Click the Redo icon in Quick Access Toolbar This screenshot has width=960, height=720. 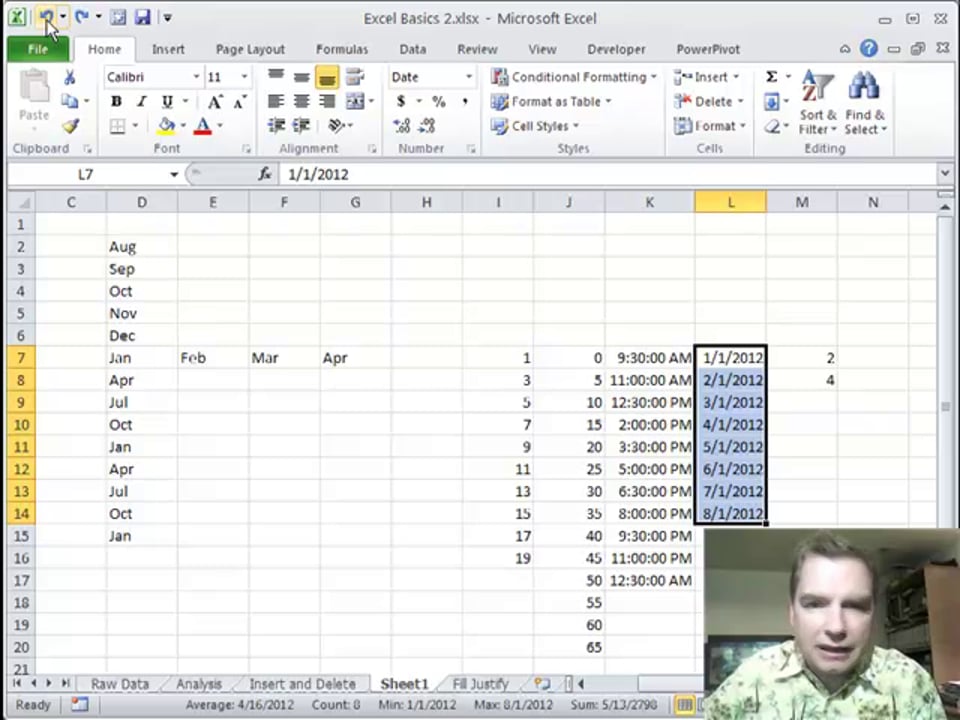(82, 17)
